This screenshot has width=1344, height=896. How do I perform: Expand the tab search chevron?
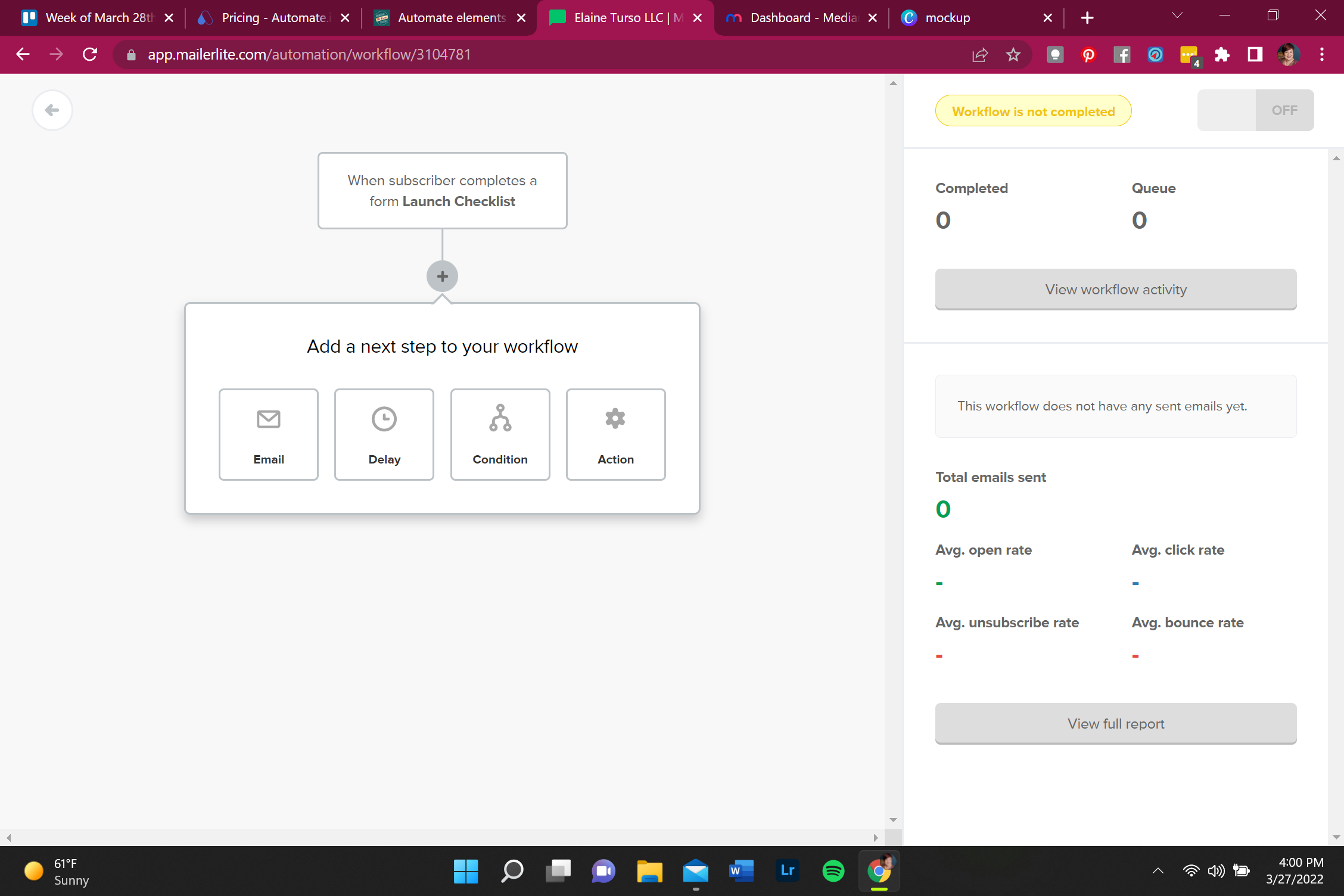[x=1177, y=16]
